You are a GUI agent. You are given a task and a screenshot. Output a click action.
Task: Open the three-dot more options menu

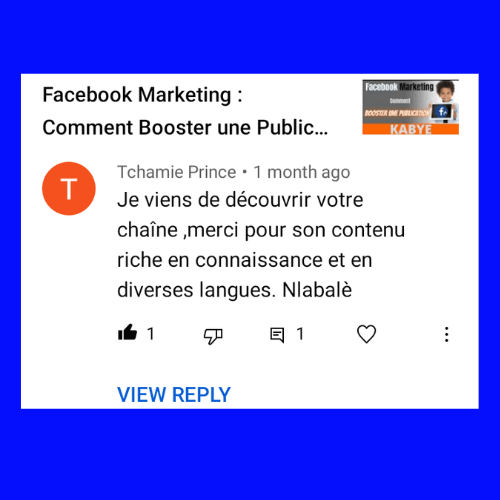[x=446, y=334]
